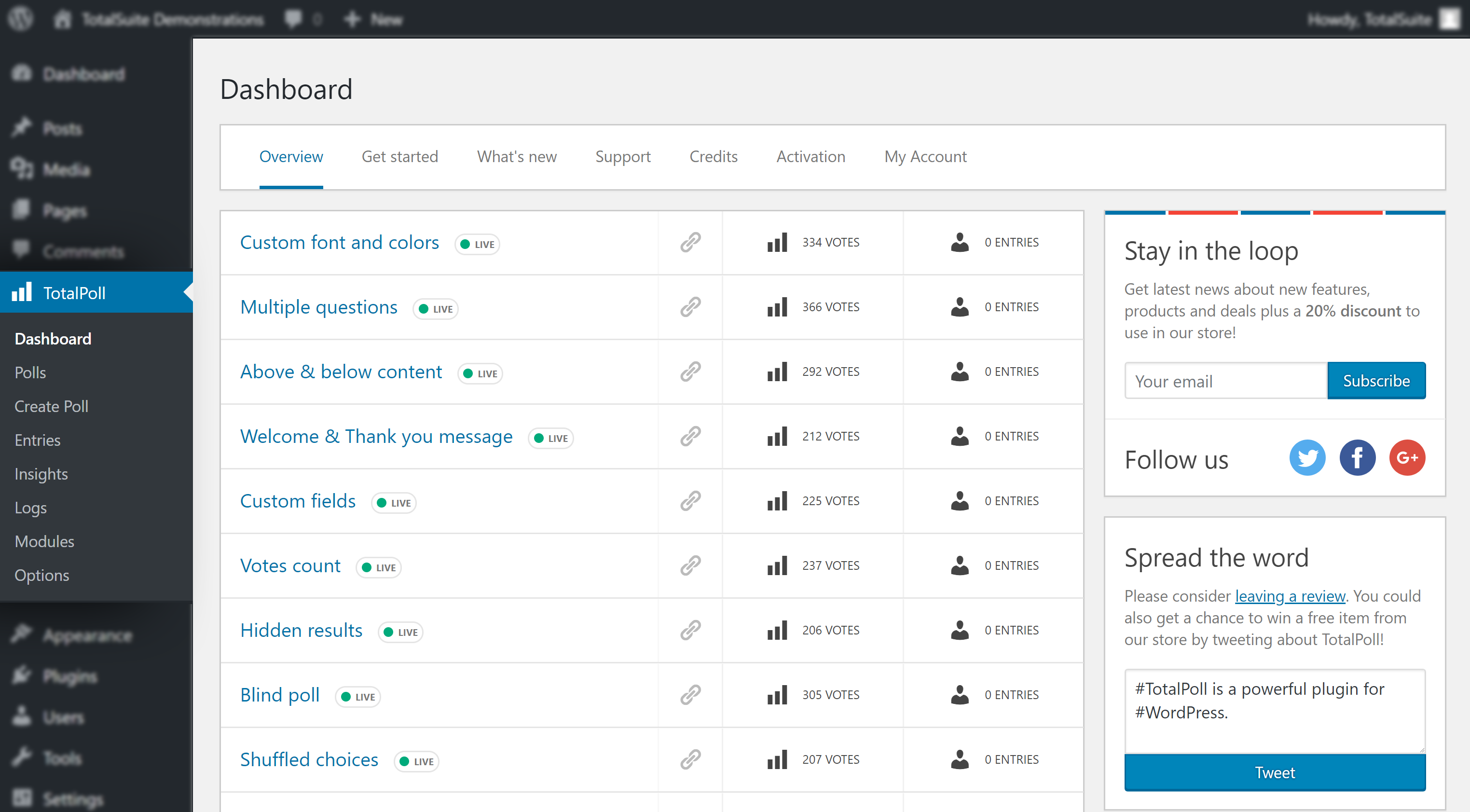The width and height of the screenshot is (1470, 812).
Task: Open the Google Plus follow icon
Action: pyautogui.click(x=1407, y=458)
